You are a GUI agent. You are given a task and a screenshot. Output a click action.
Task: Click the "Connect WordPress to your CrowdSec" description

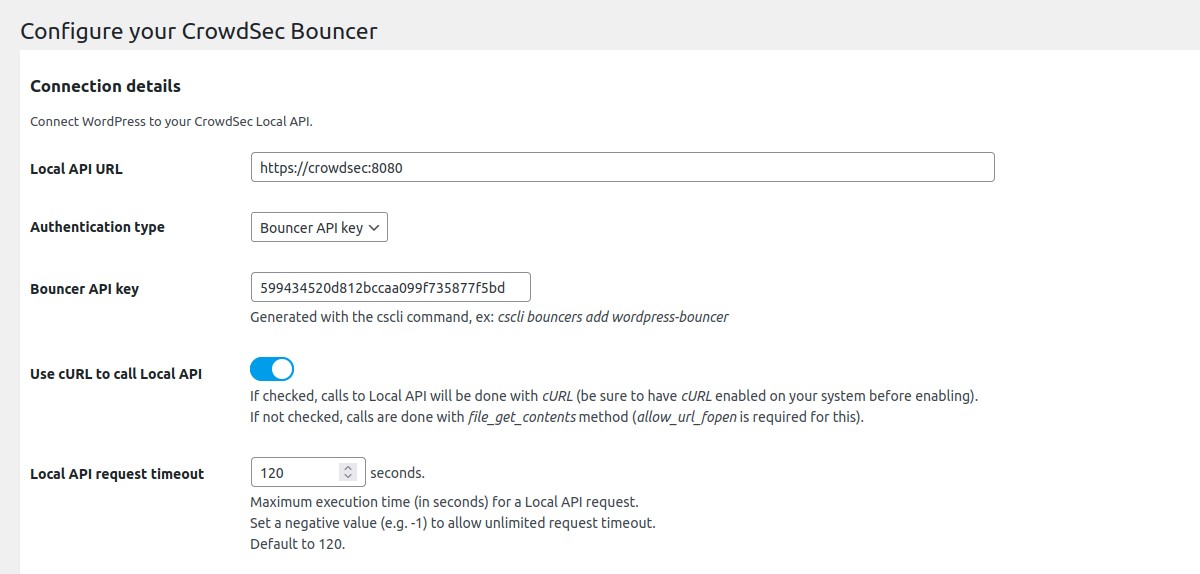click(x=171, y=122)
